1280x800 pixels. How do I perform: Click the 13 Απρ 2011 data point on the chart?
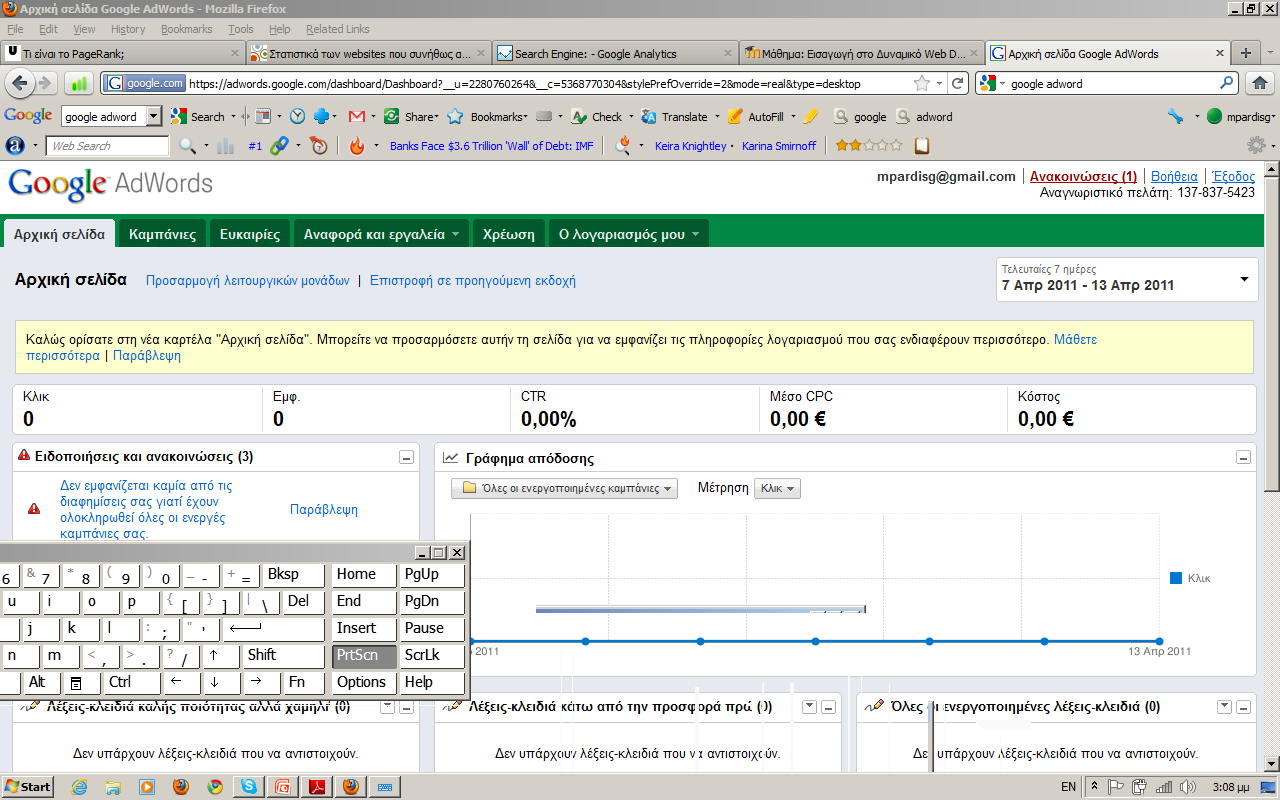click(x=1159, y=641)
